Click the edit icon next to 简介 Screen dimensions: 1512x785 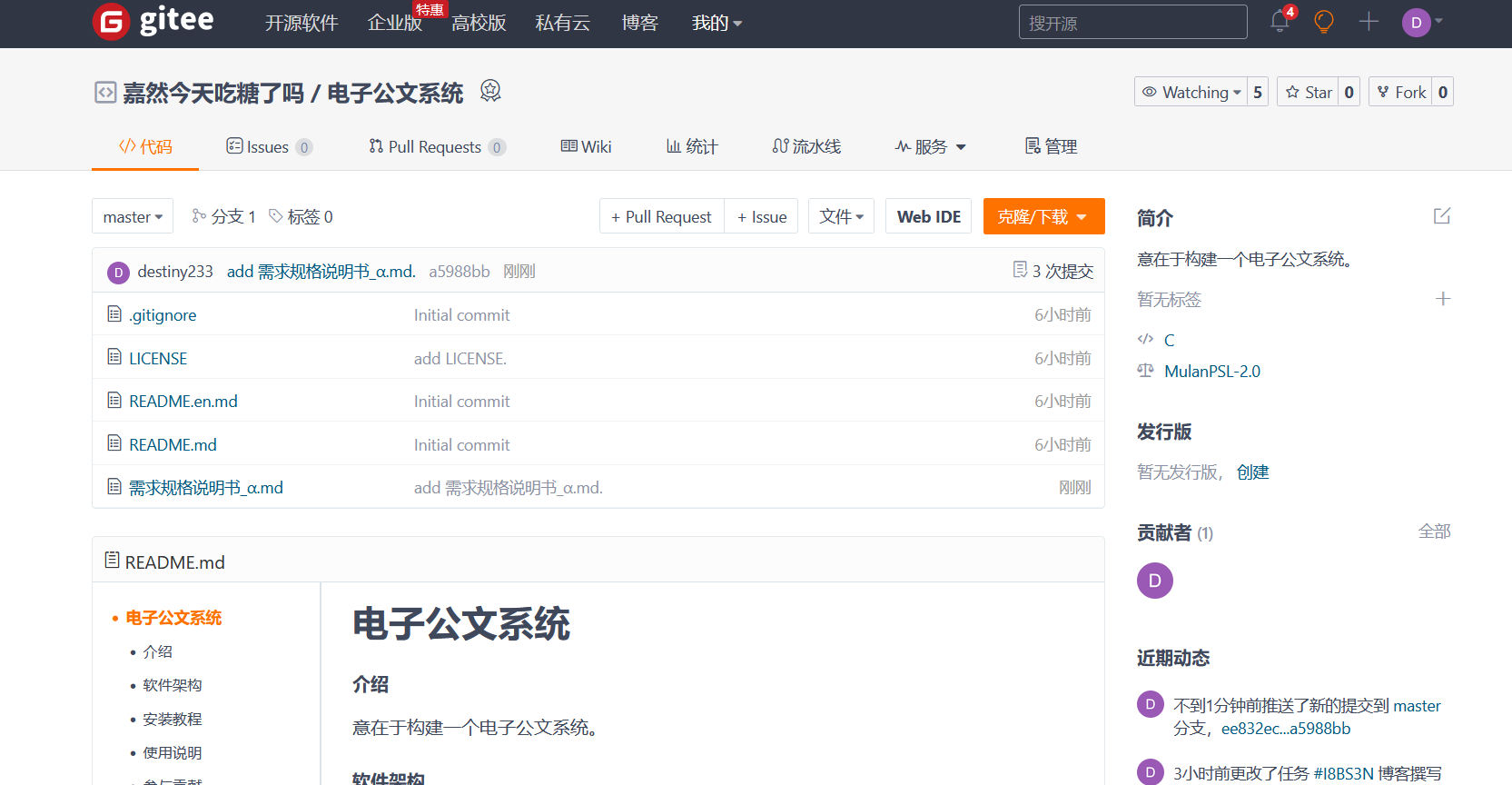1442,216
